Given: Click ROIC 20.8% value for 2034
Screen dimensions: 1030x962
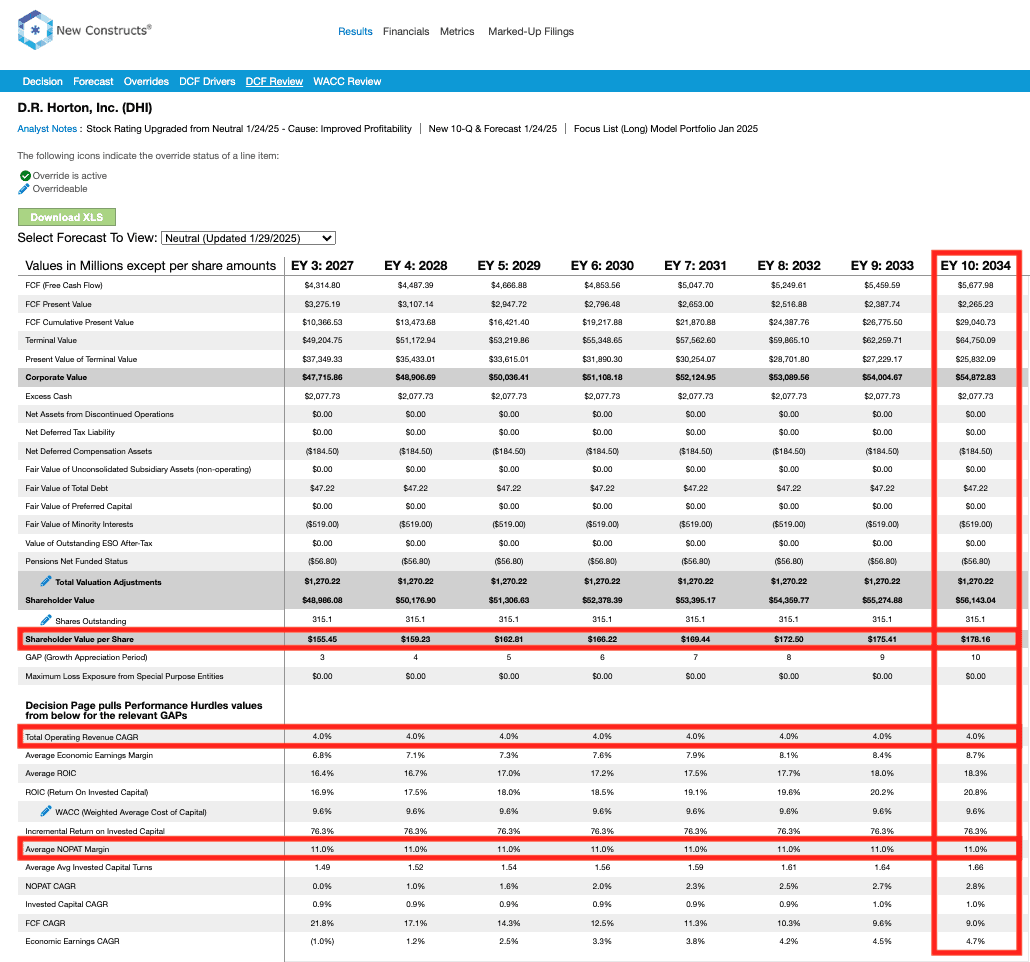Looking at the screenshot, I should 975,792.
